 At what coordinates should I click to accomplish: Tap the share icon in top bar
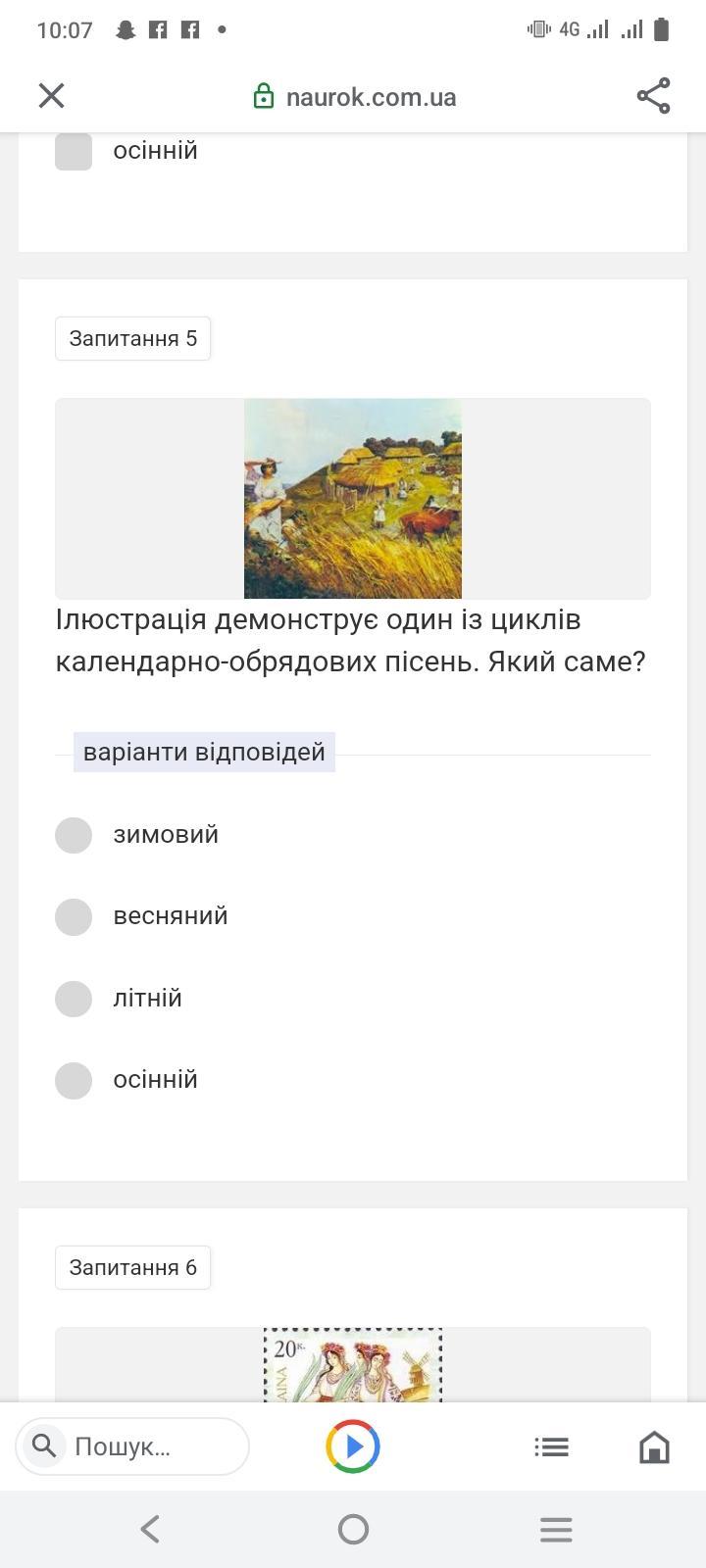(x=653, y=95)
